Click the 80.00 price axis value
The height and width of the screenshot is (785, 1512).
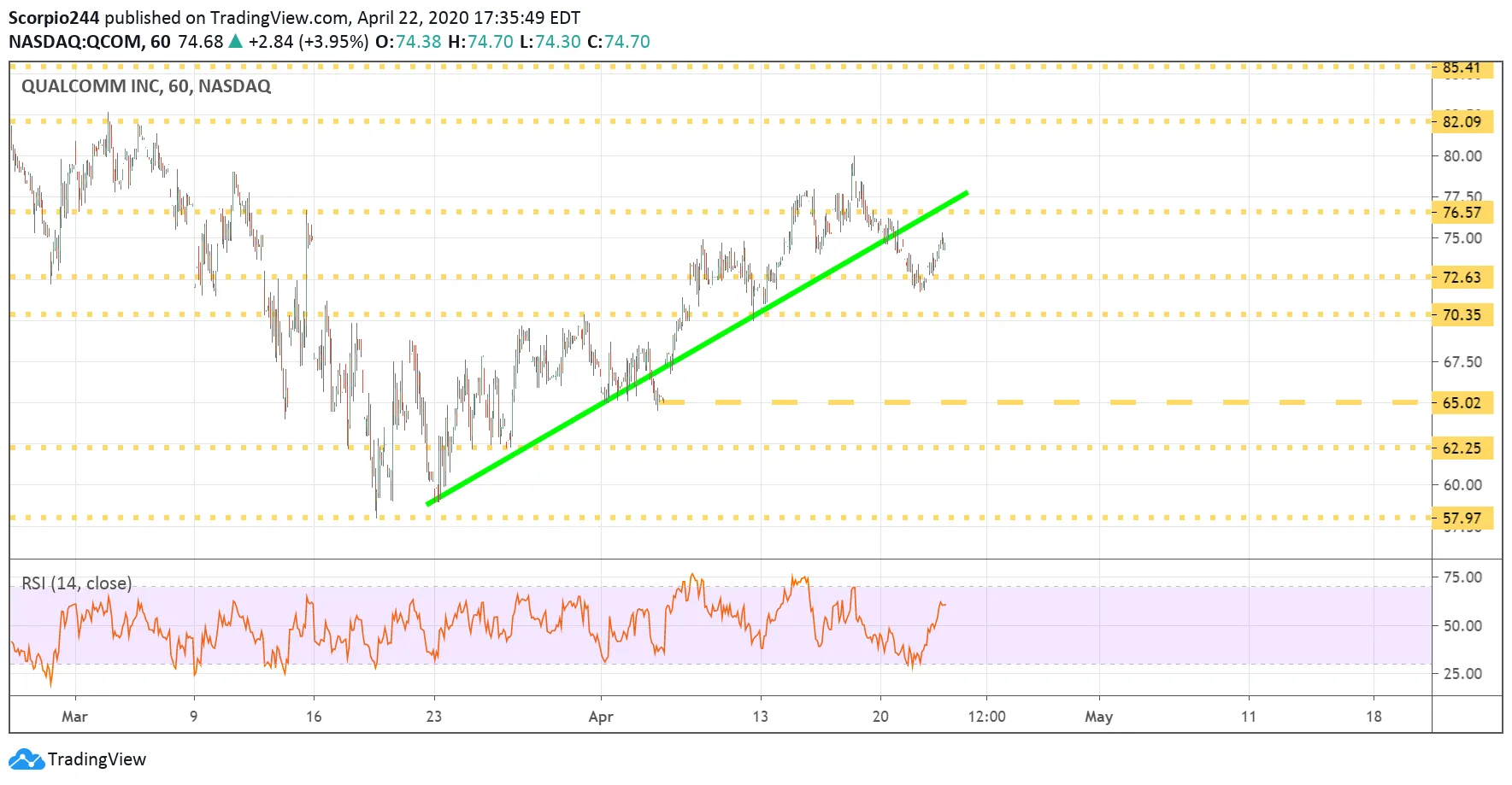coord(1462,156)
